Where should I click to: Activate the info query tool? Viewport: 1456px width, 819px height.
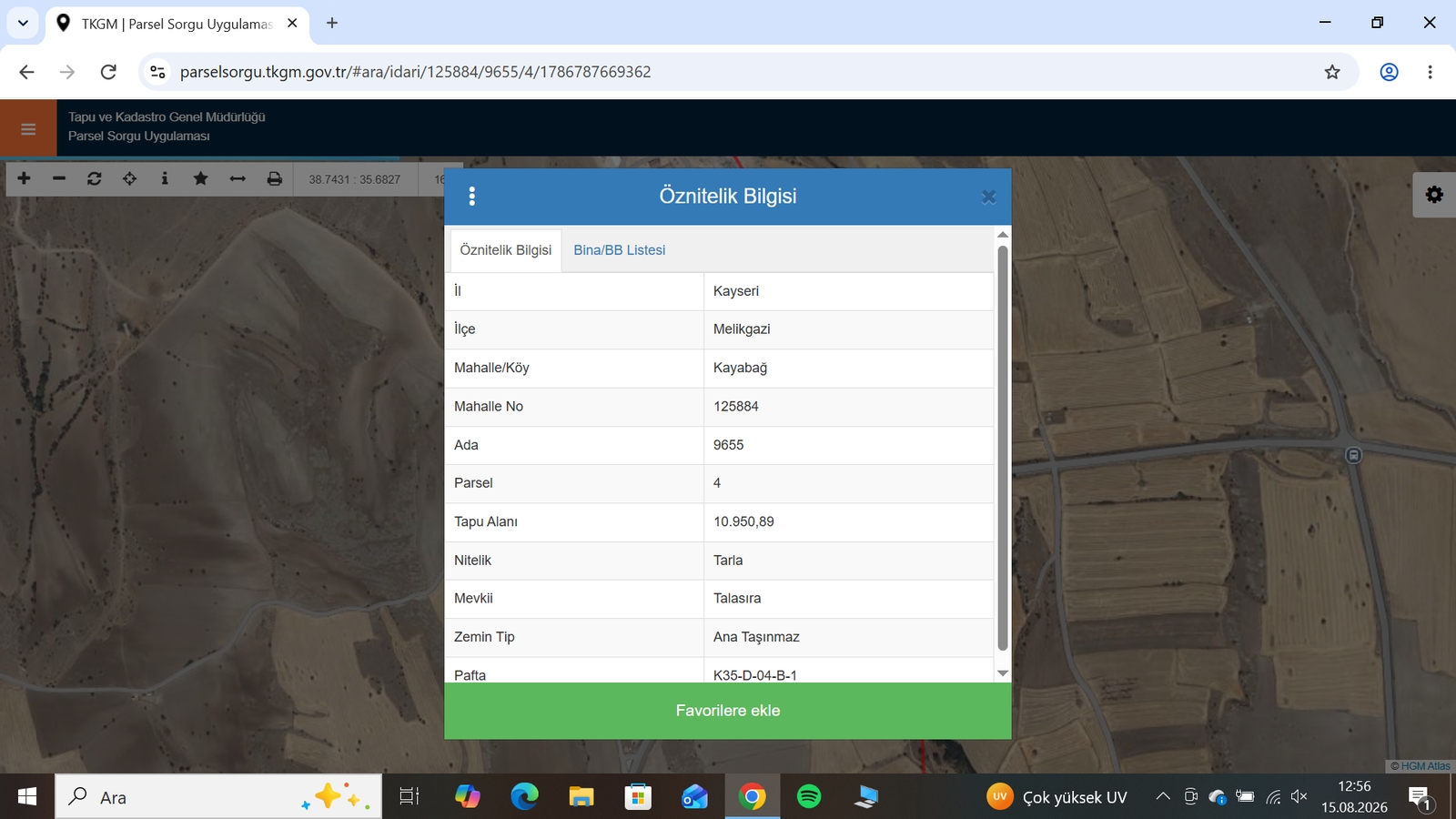165,178
